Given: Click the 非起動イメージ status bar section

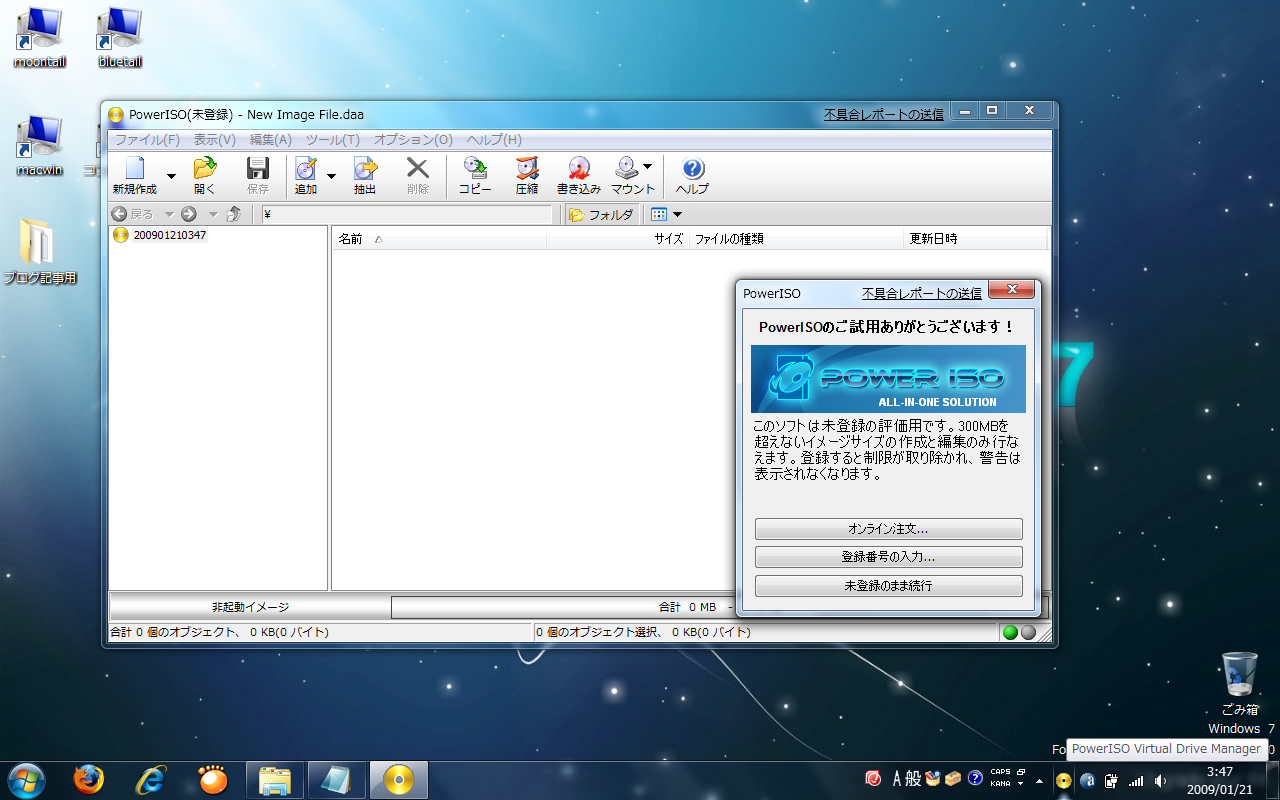Looking at the screenshot, I should pos(250,607).
